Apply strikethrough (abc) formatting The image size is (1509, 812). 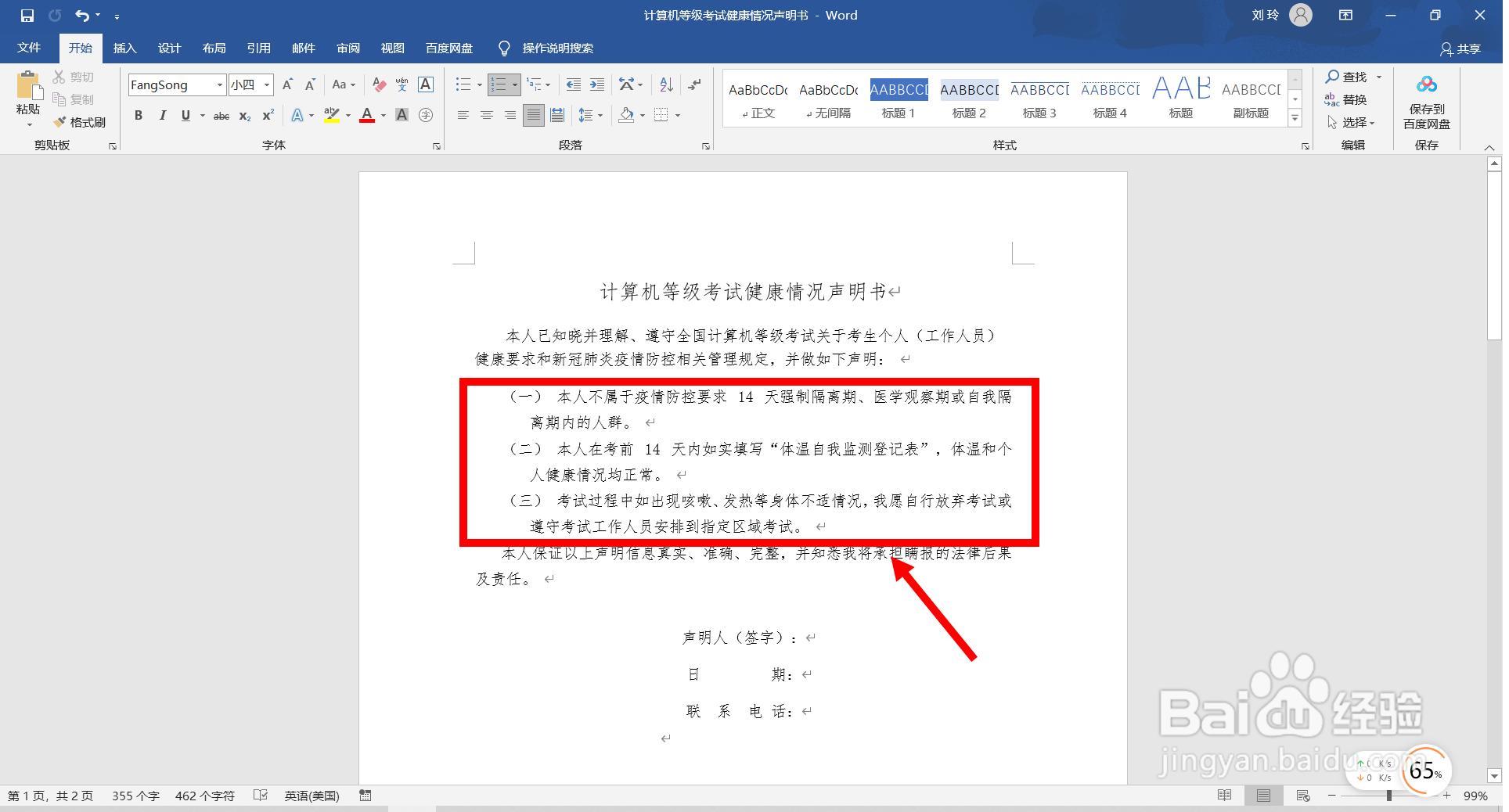(221, 116)
